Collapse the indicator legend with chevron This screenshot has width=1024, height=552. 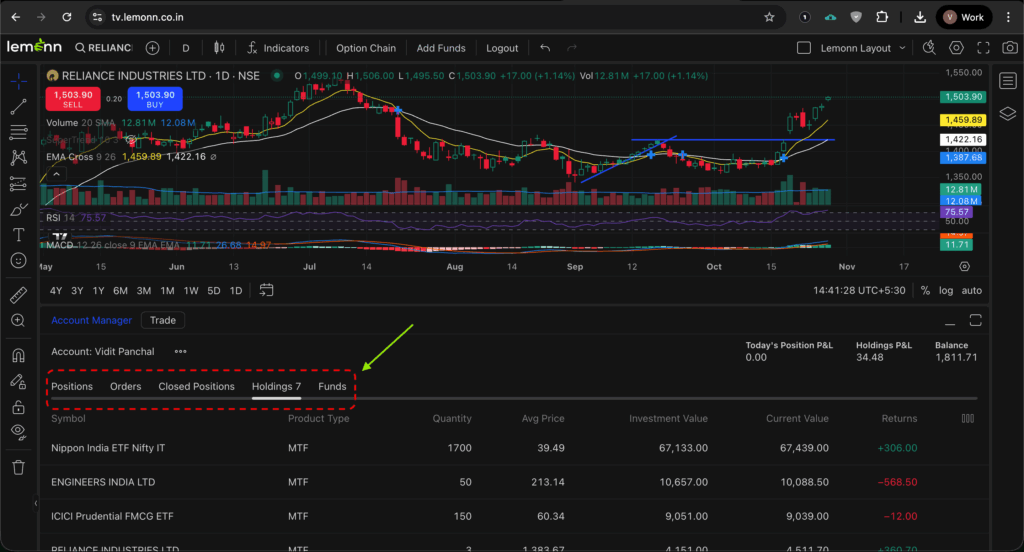pos(57,174)
